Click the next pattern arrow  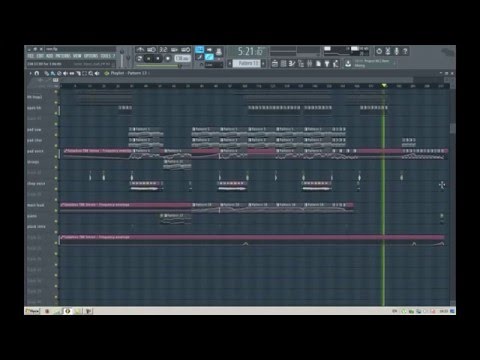tap(263, 63)
